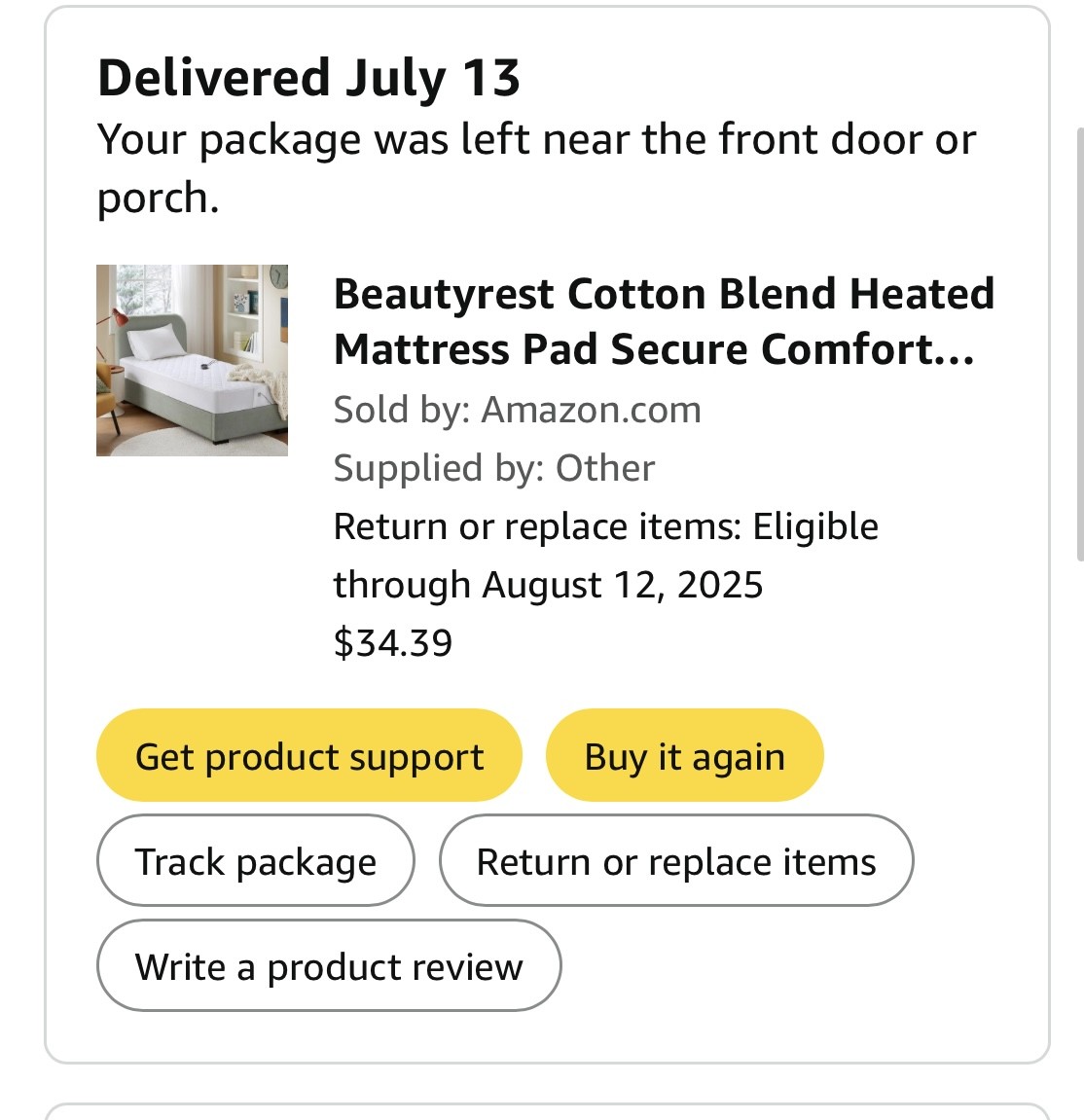Write a product review
Image resolution: width=1084 pixels, height=1120 pixels.
(x=329, y=965)
